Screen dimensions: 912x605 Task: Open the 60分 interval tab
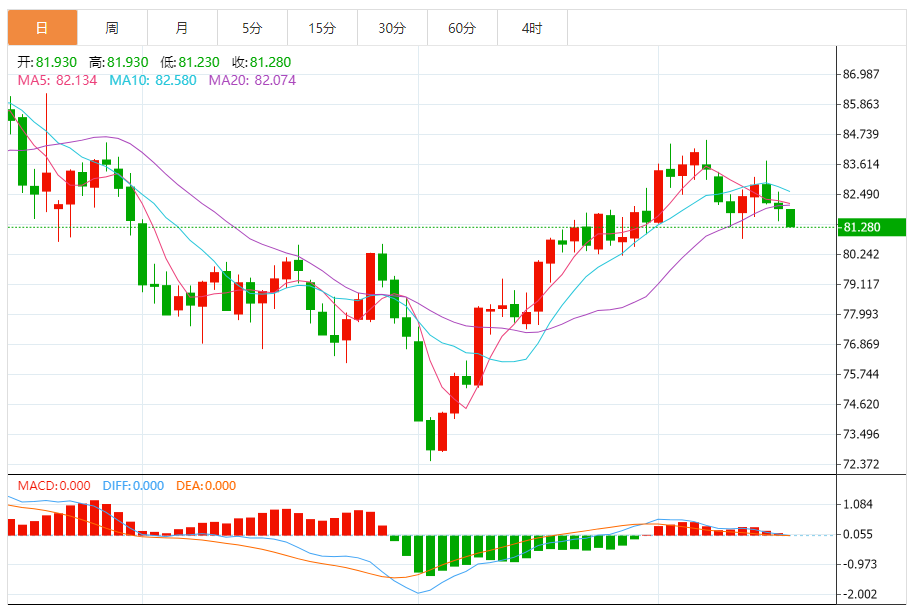[462, 28]
